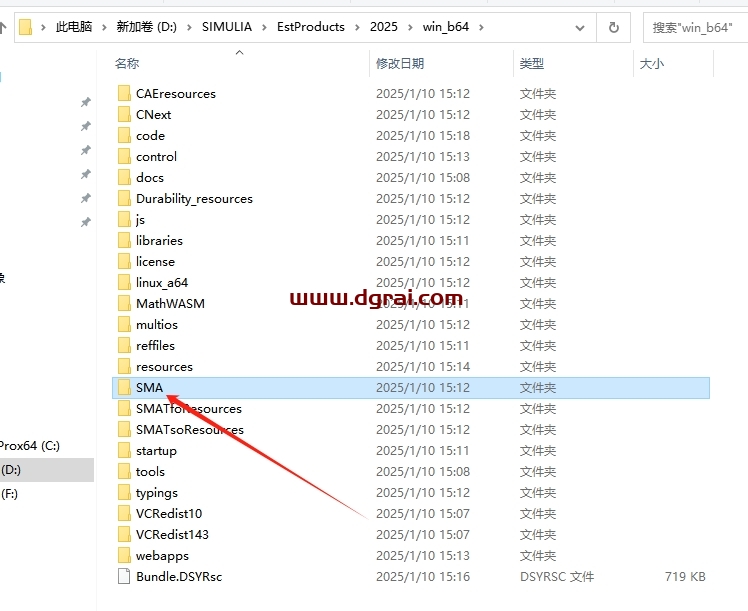Navigate to 此电脑 in breadcrumb
Image resolution: width=748 pixels, height=611 pixels.
[74, 27]
